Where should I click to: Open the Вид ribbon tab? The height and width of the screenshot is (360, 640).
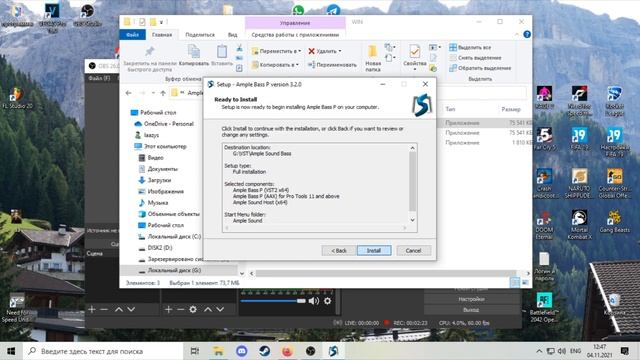click(232, 35)
